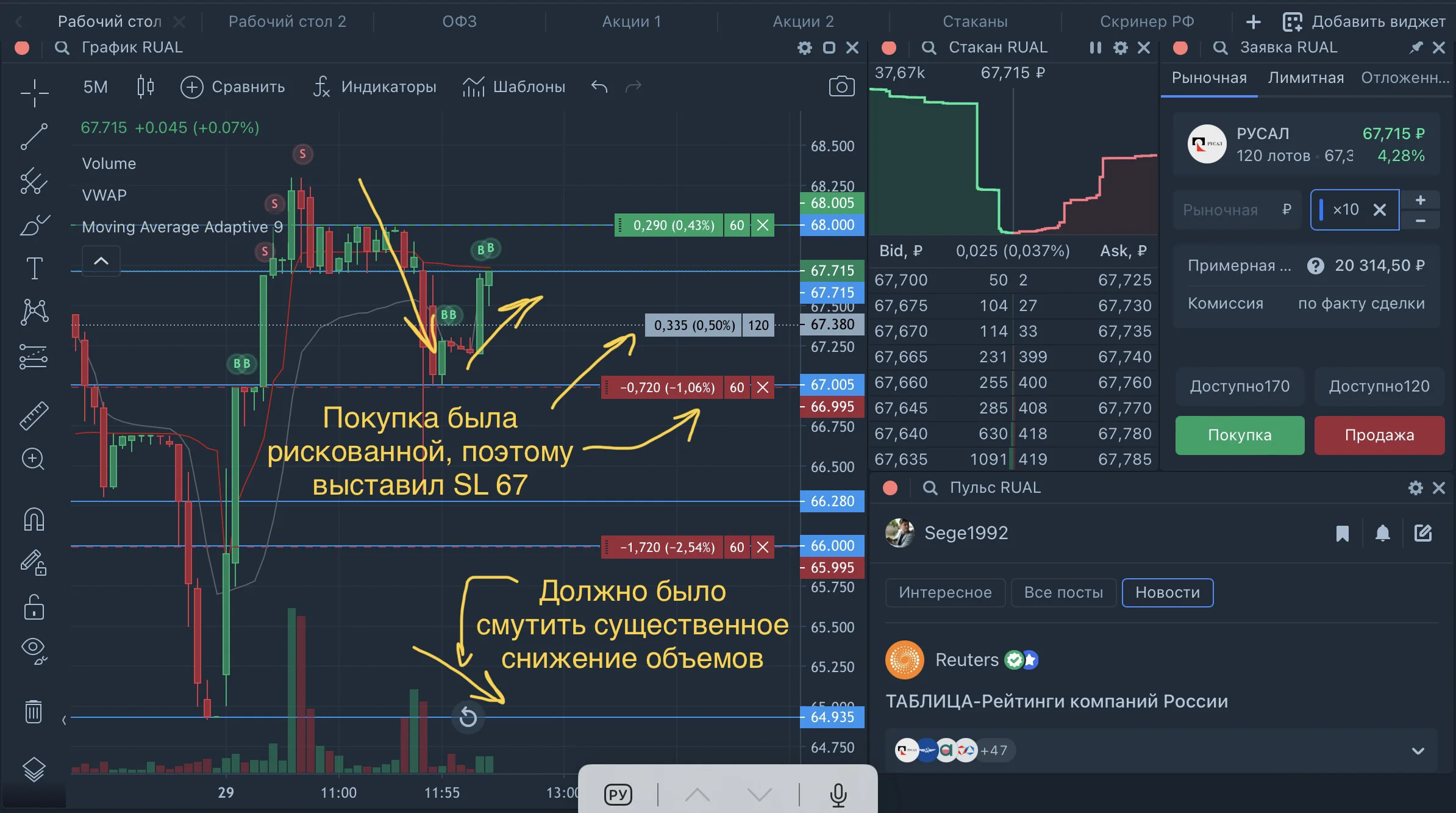Viewport: 1456px width, 813px height.
Task: Select the brush drawing tool
Action: pos(34,224)
